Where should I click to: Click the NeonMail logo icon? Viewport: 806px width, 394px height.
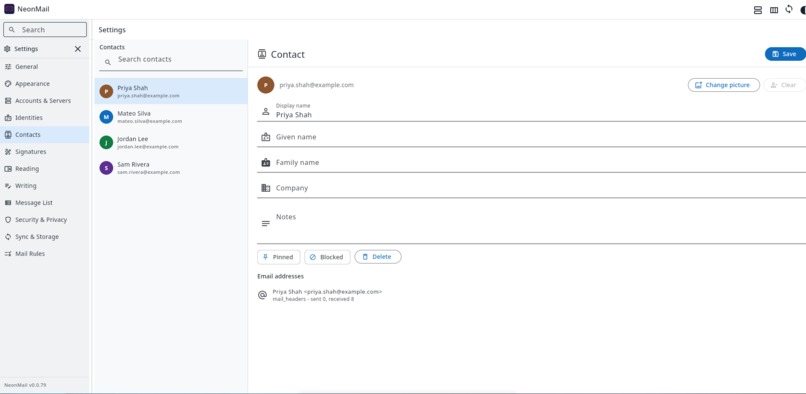click(9, 9)
